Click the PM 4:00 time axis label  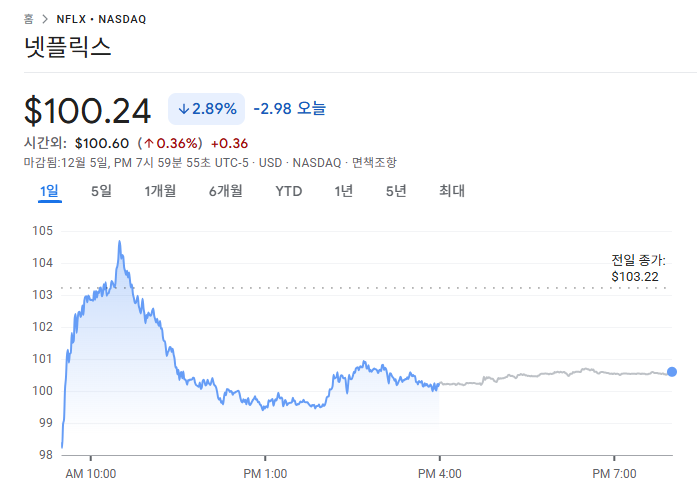(x=440, y=472)
